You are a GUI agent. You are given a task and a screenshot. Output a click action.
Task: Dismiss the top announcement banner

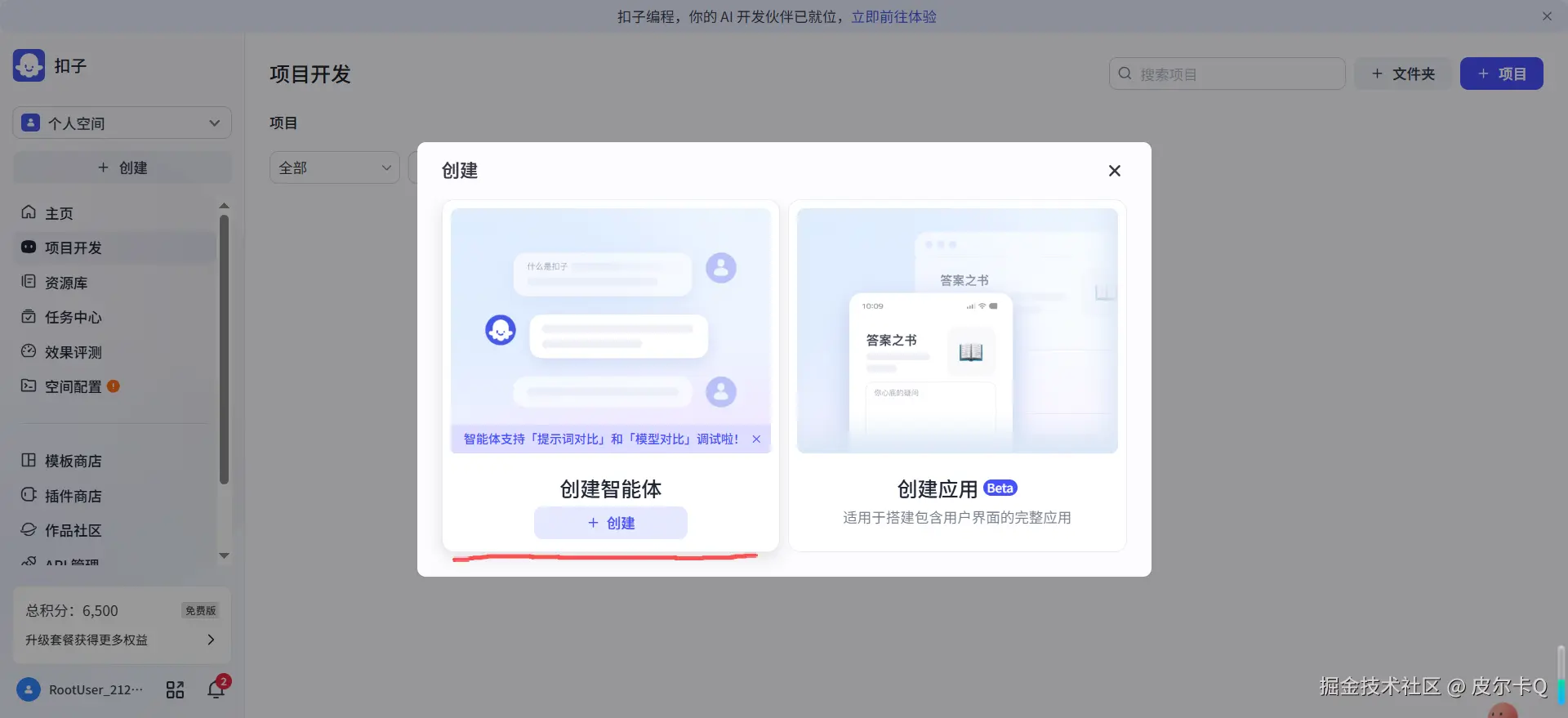pos(1547,16)
